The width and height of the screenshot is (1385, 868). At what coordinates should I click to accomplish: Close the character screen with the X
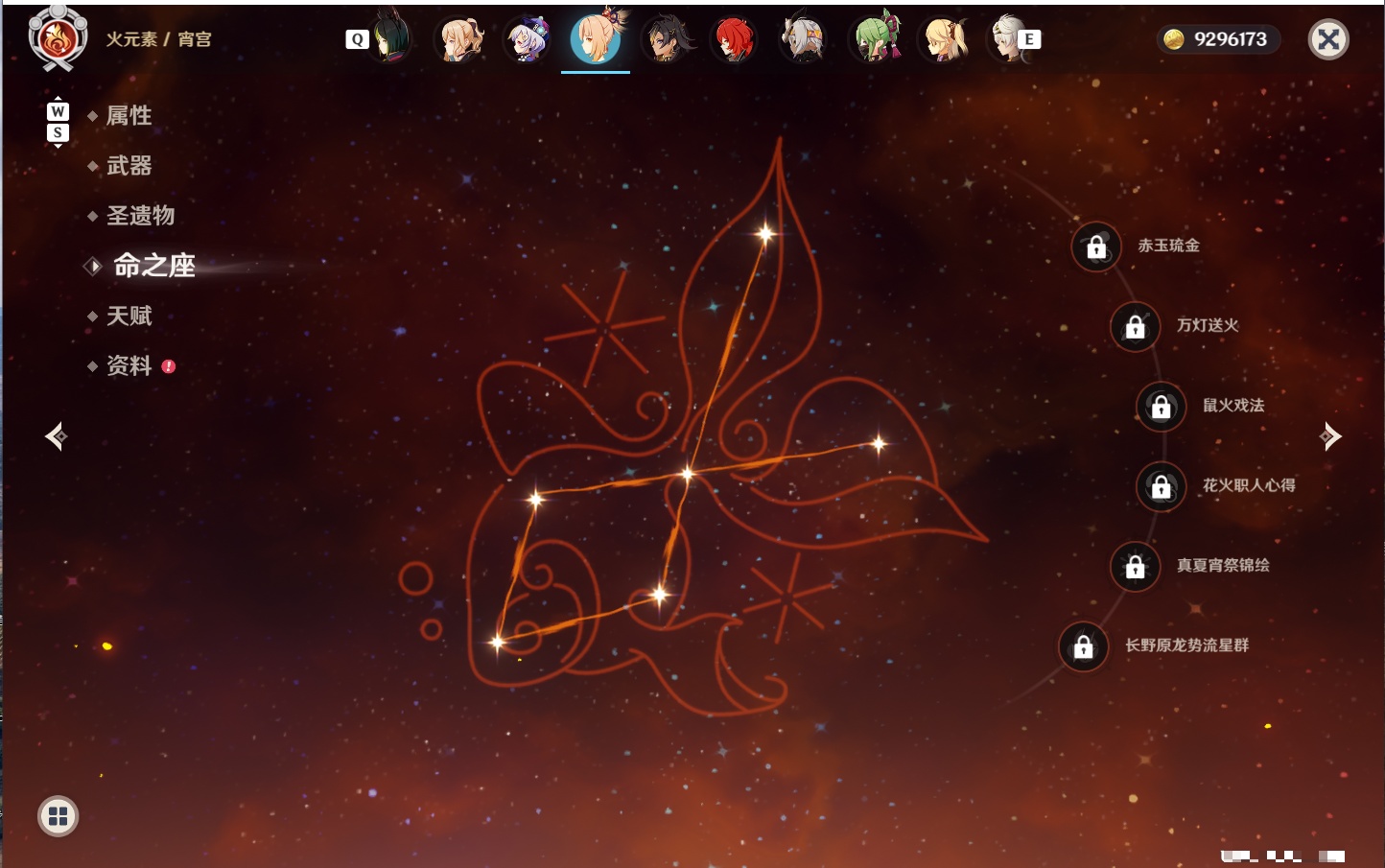[1328, 39]
